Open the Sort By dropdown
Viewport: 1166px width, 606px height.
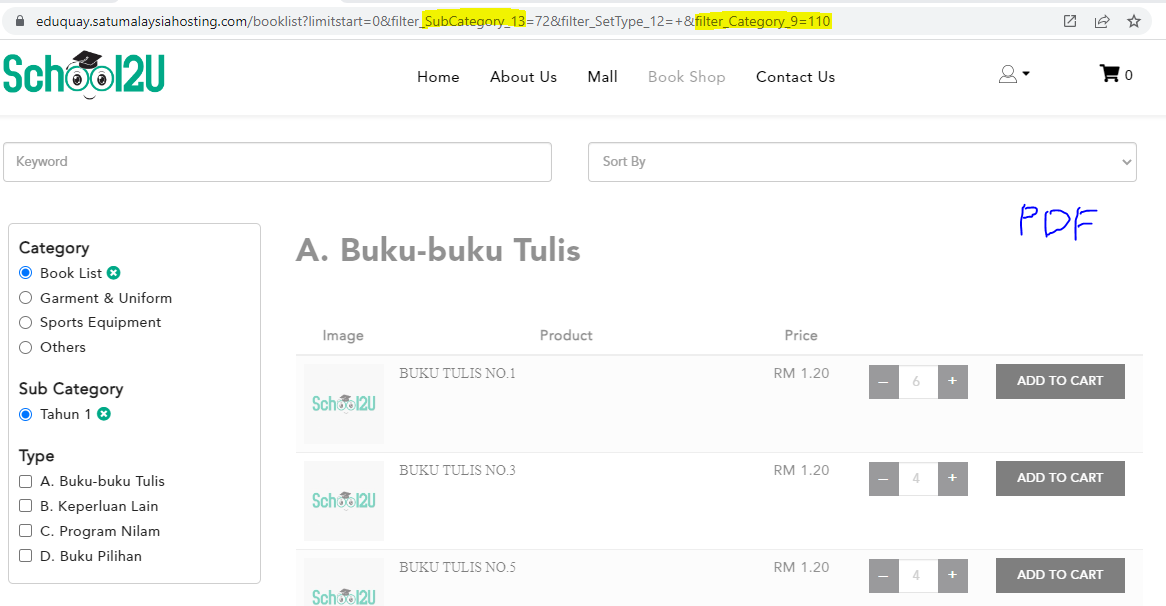(862, 162)
